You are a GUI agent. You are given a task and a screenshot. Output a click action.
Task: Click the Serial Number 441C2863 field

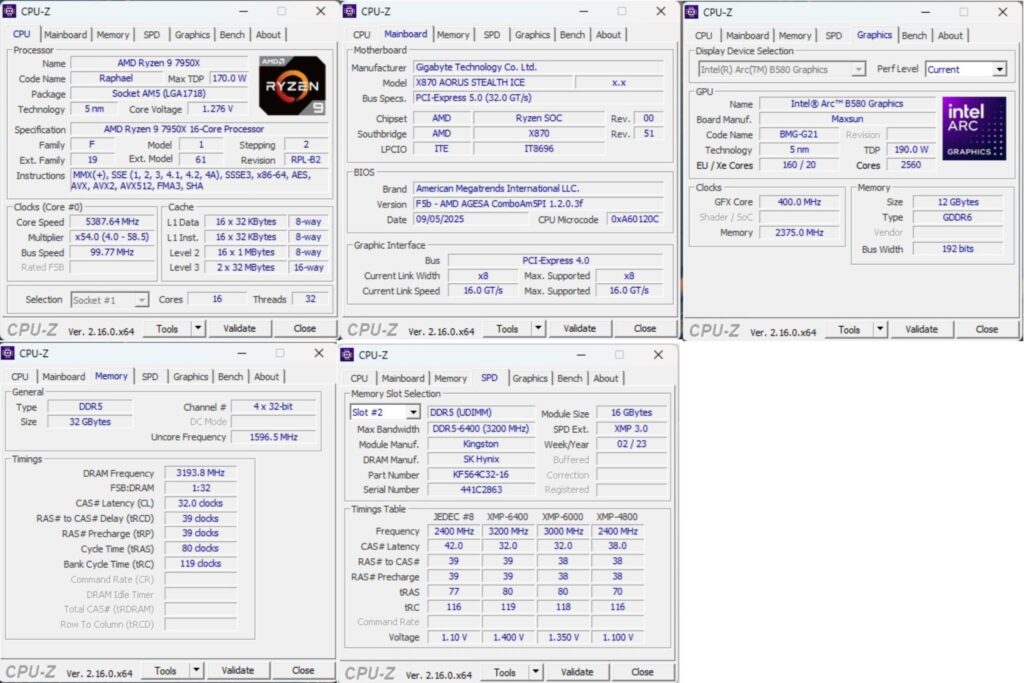point(481,489)
